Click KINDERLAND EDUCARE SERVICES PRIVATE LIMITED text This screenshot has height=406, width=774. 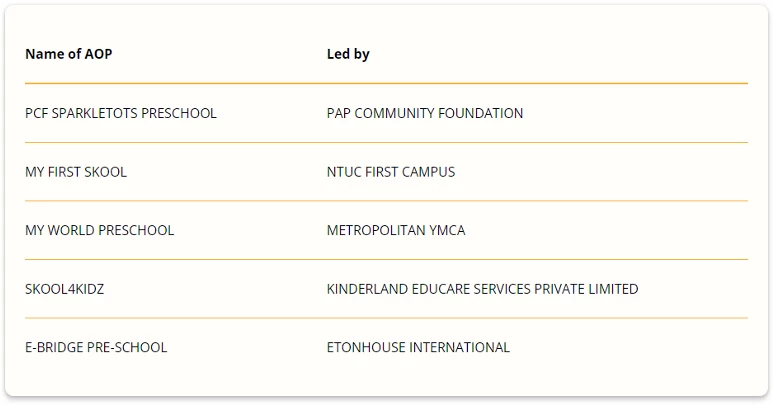click(x=482, y=289)
